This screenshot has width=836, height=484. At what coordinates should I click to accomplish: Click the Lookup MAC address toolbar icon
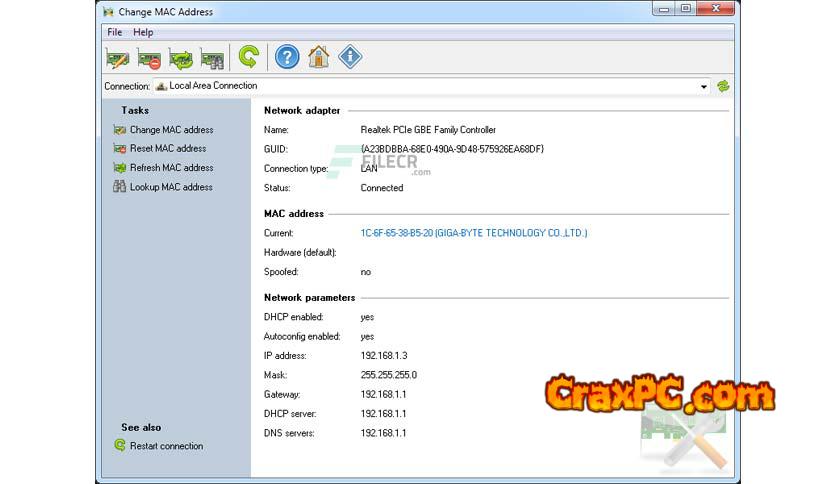click(212, 58)
